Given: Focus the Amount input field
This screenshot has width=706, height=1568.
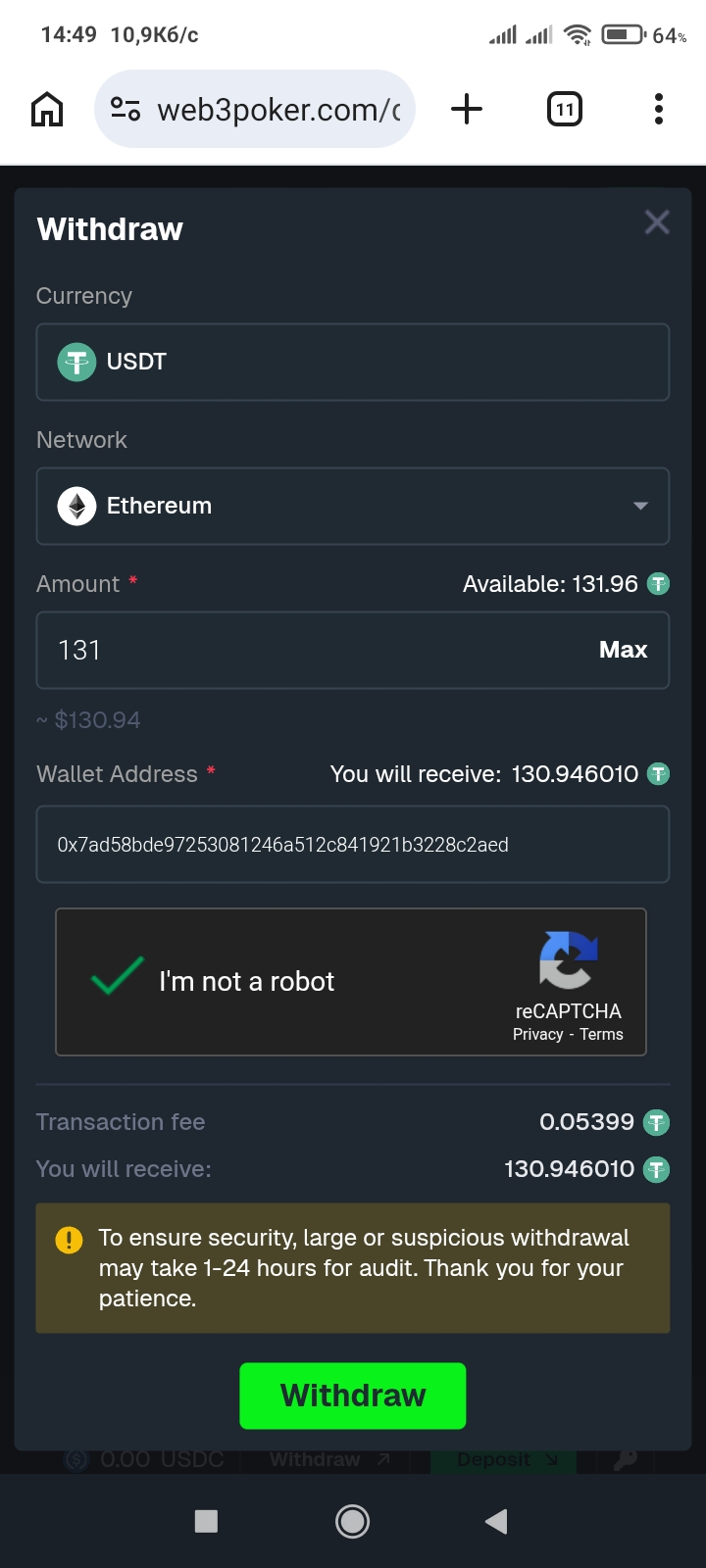Looking at the screenshot, I should (x=314, y=650).
